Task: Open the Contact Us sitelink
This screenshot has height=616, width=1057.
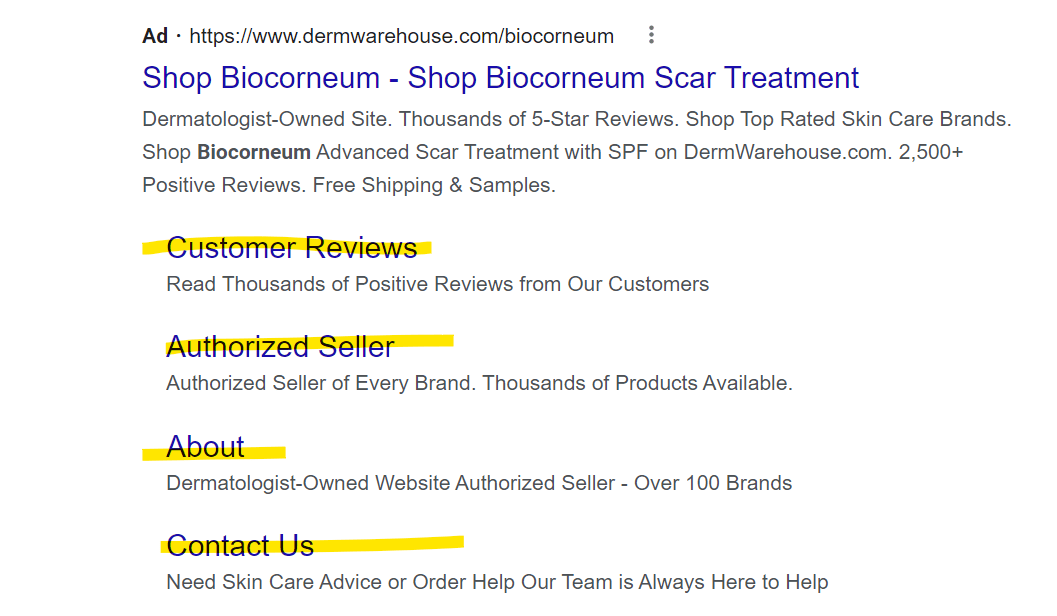Action: click(x=240, y=546)
